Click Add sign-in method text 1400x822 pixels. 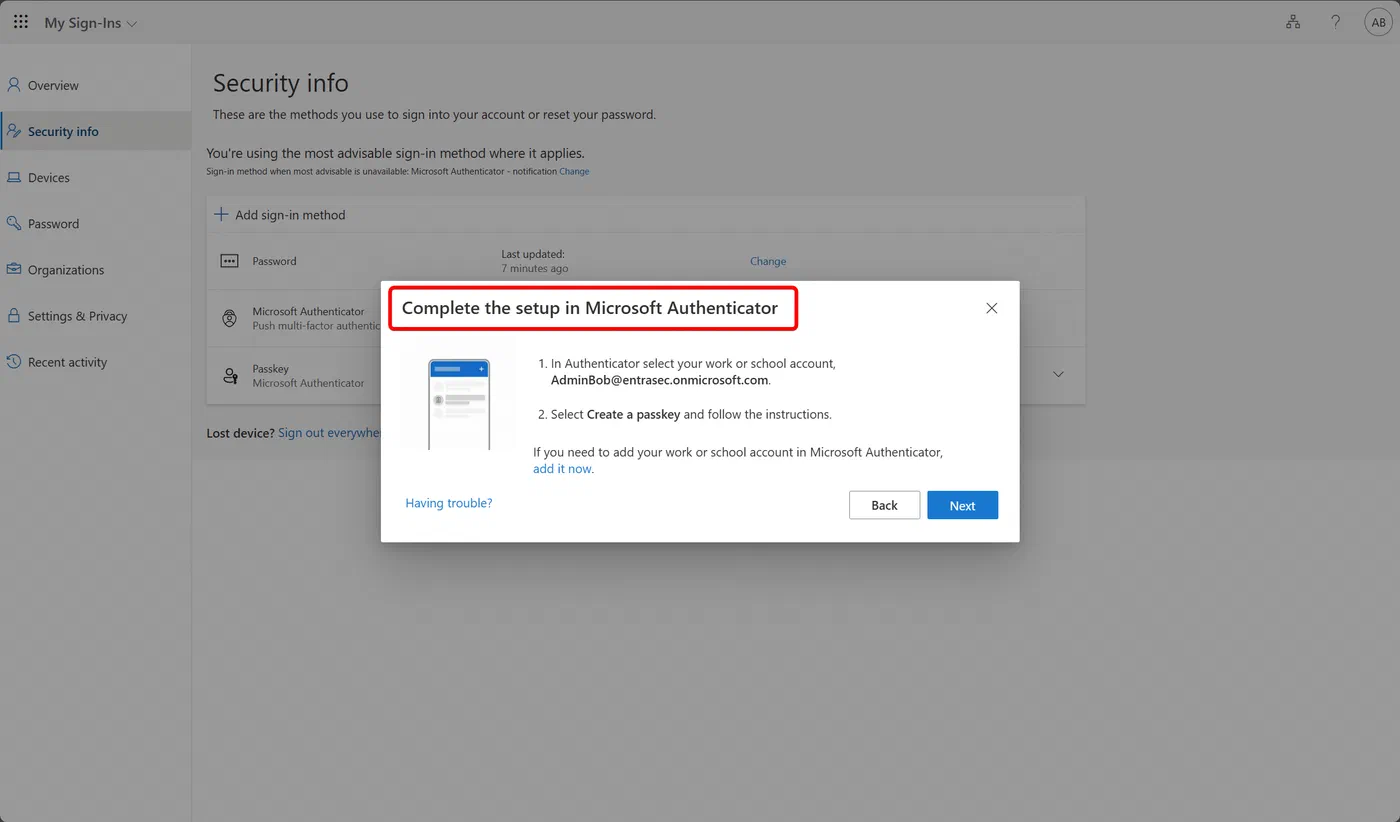point(290,215)
